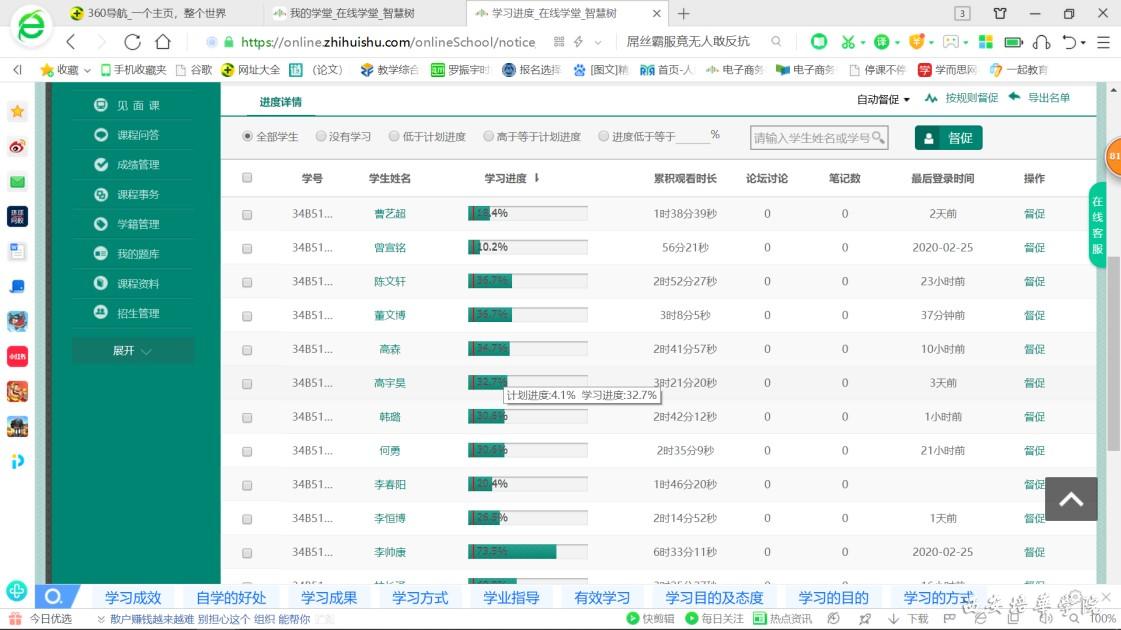The height and width of the screenshot is (630, 1121).
Task: Click the browser home icon
Action: [163, 42]
